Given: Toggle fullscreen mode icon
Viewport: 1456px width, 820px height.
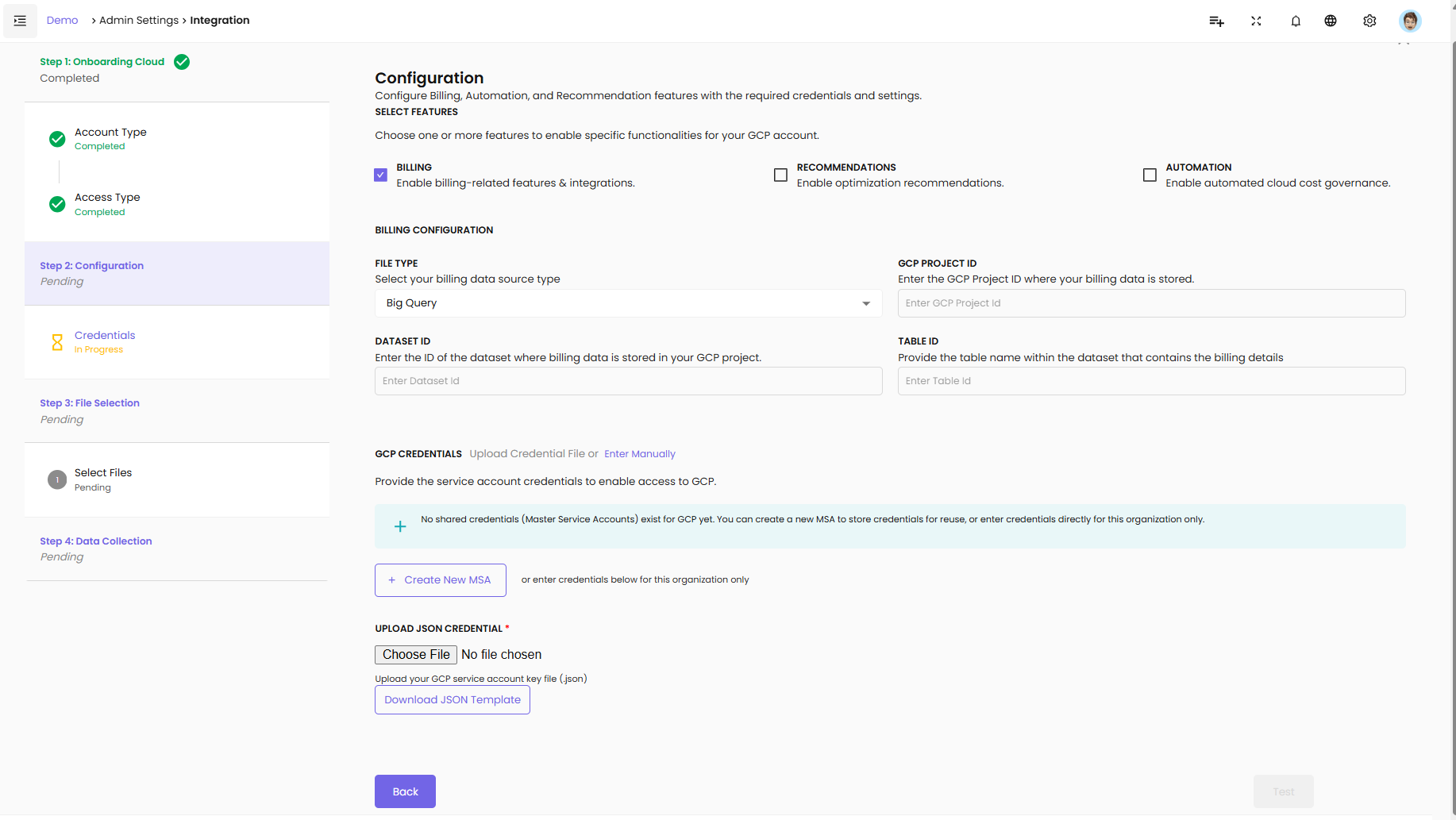Looking at the screenshot, I should 1256,21.
